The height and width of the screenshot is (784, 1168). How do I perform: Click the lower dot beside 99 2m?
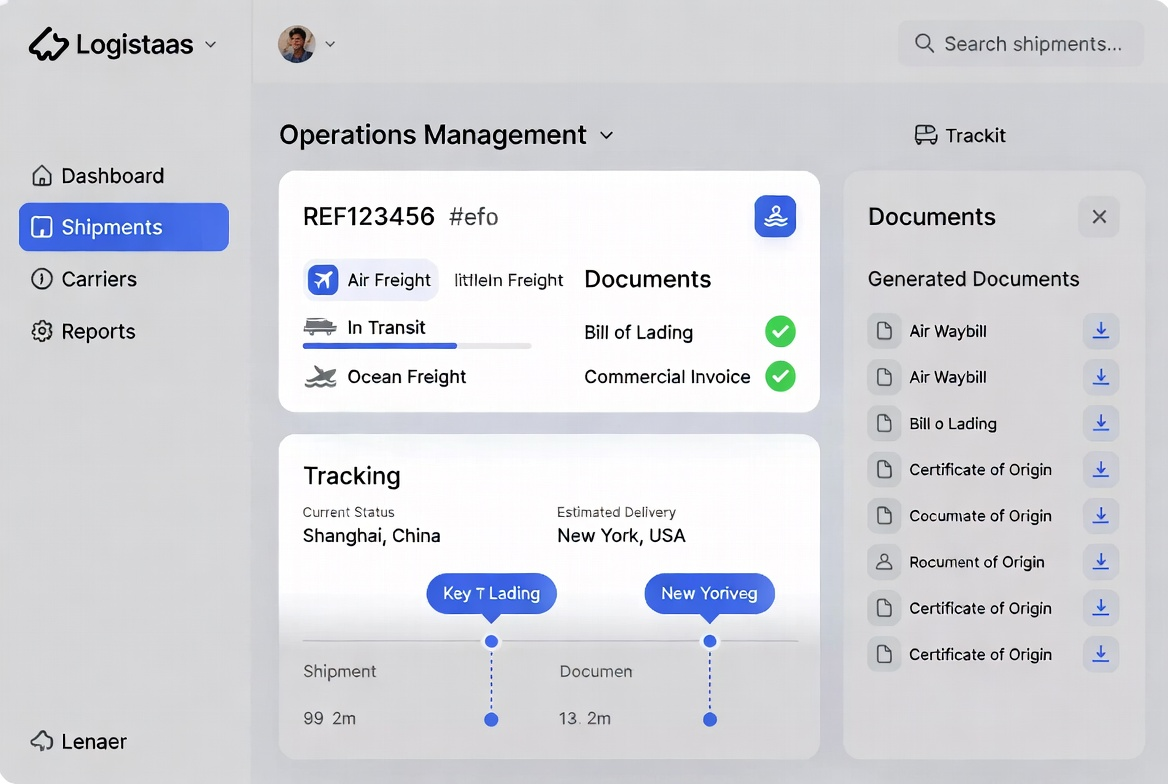[x=491, y=719]
